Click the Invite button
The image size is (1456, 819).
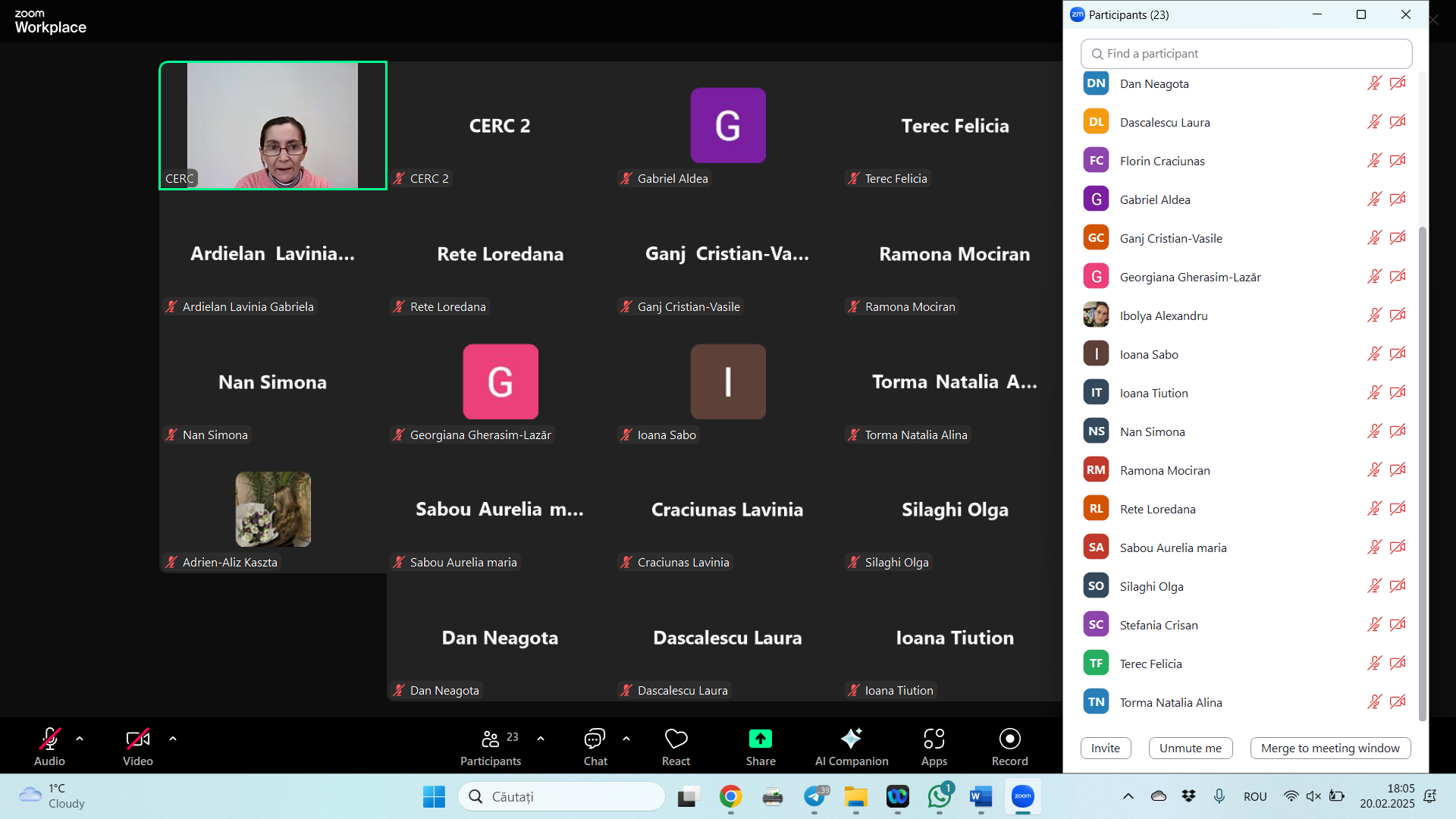[x=1105, y=748]
